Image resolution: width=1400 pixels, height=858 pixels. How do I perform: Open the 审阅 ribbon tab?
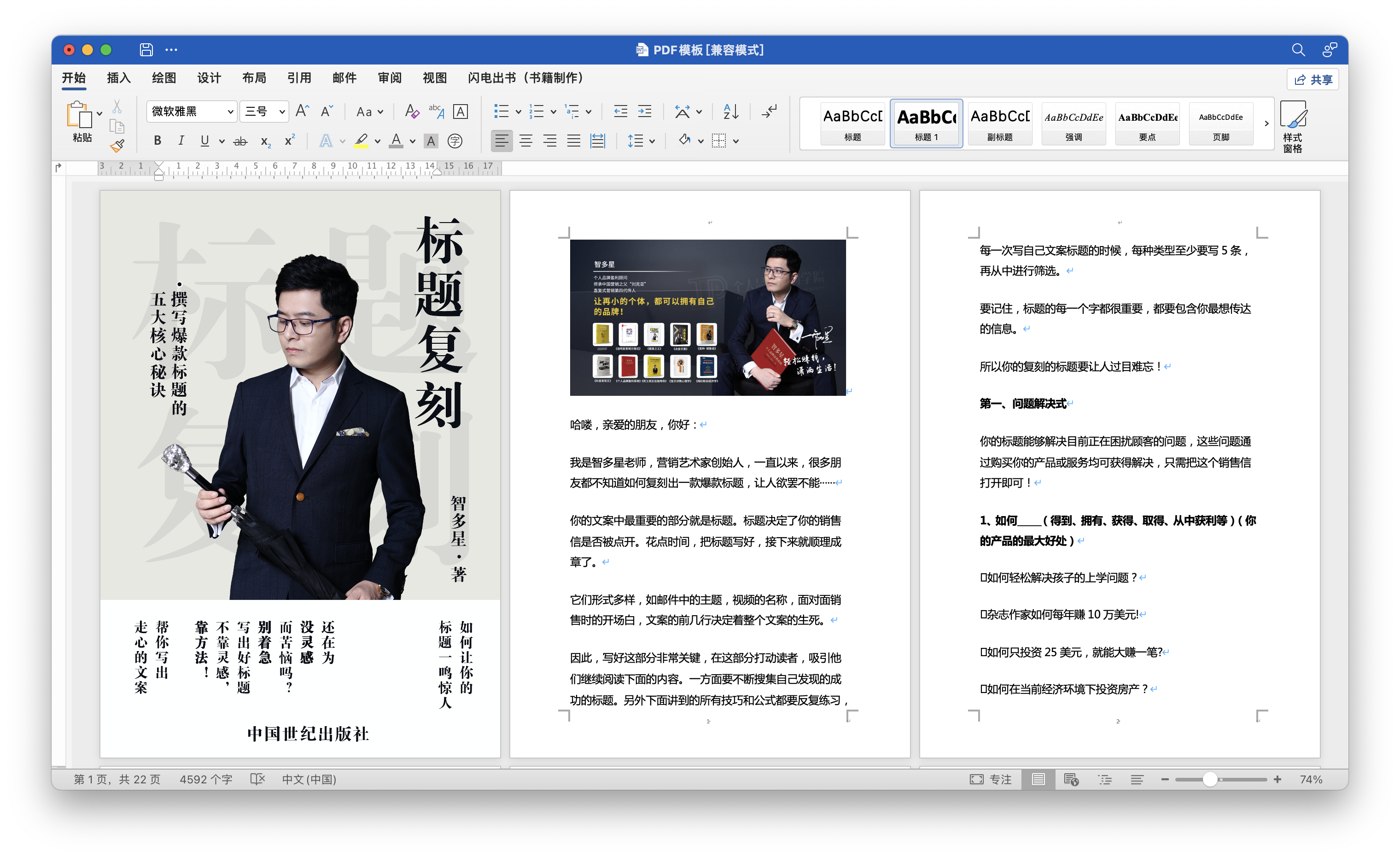click(390, 78)
